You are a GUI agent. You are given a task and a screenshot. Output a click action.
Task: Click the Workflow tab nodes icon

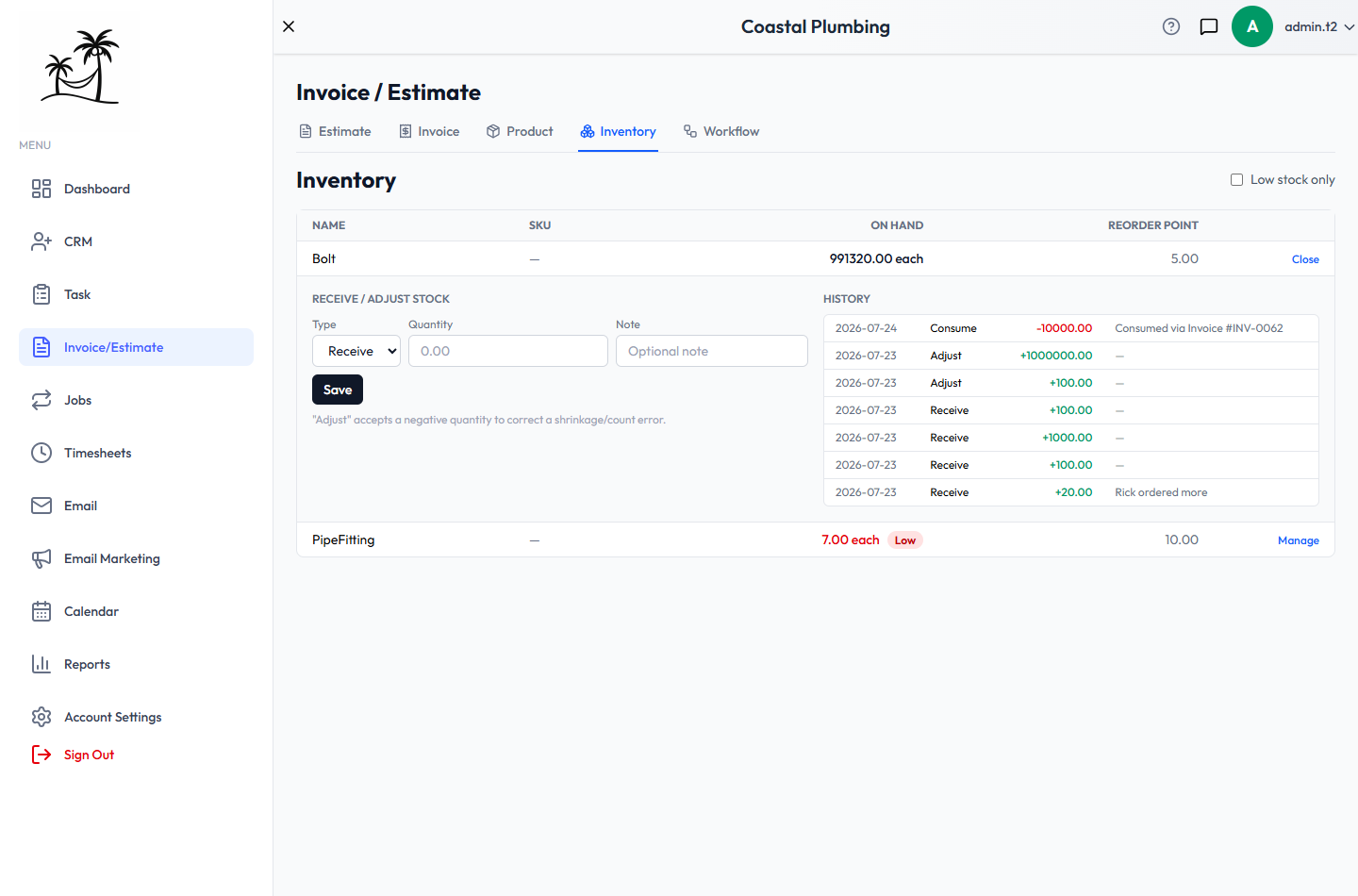[690, 131]
